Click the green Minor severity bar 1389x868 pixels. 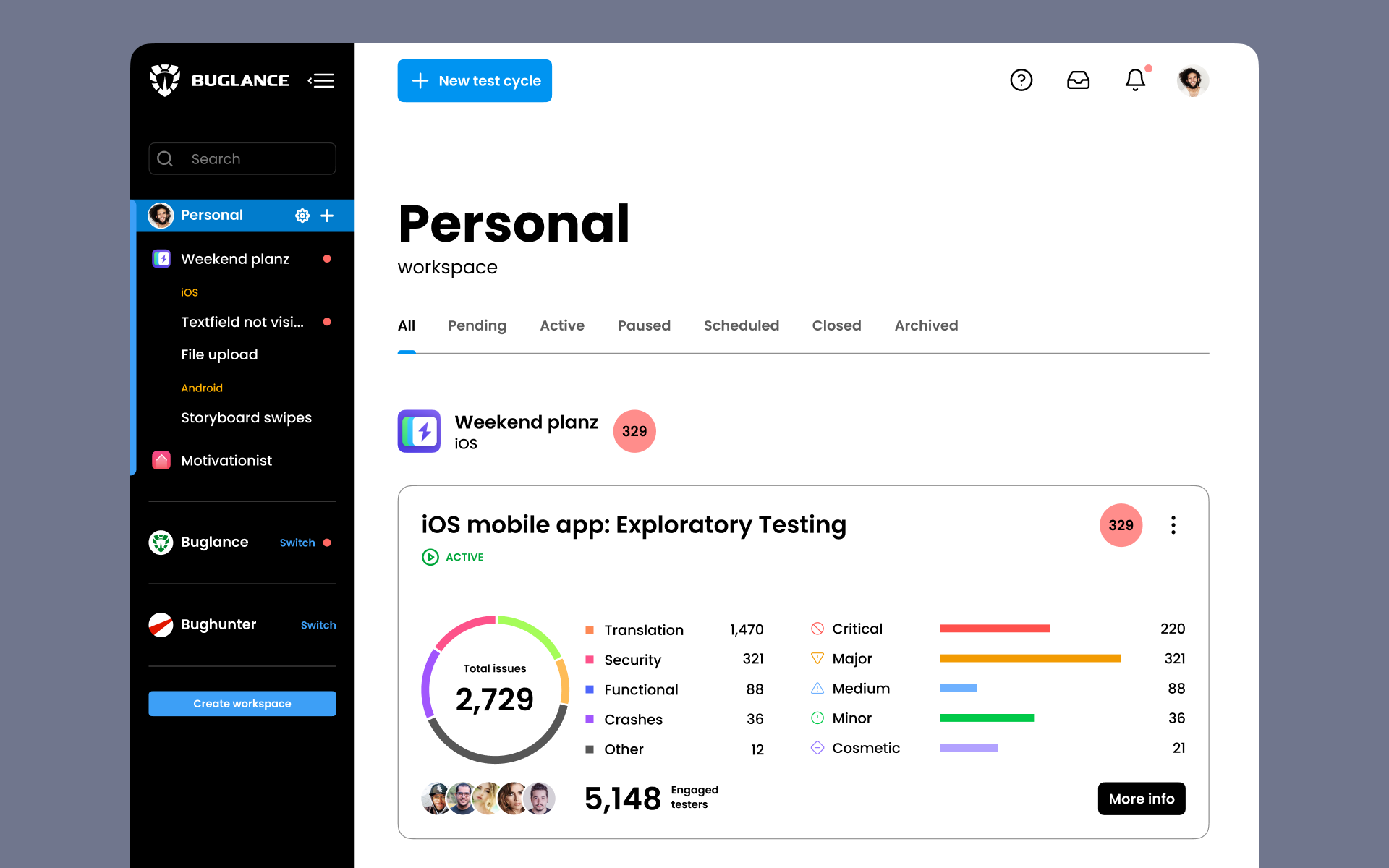point(987,718)
